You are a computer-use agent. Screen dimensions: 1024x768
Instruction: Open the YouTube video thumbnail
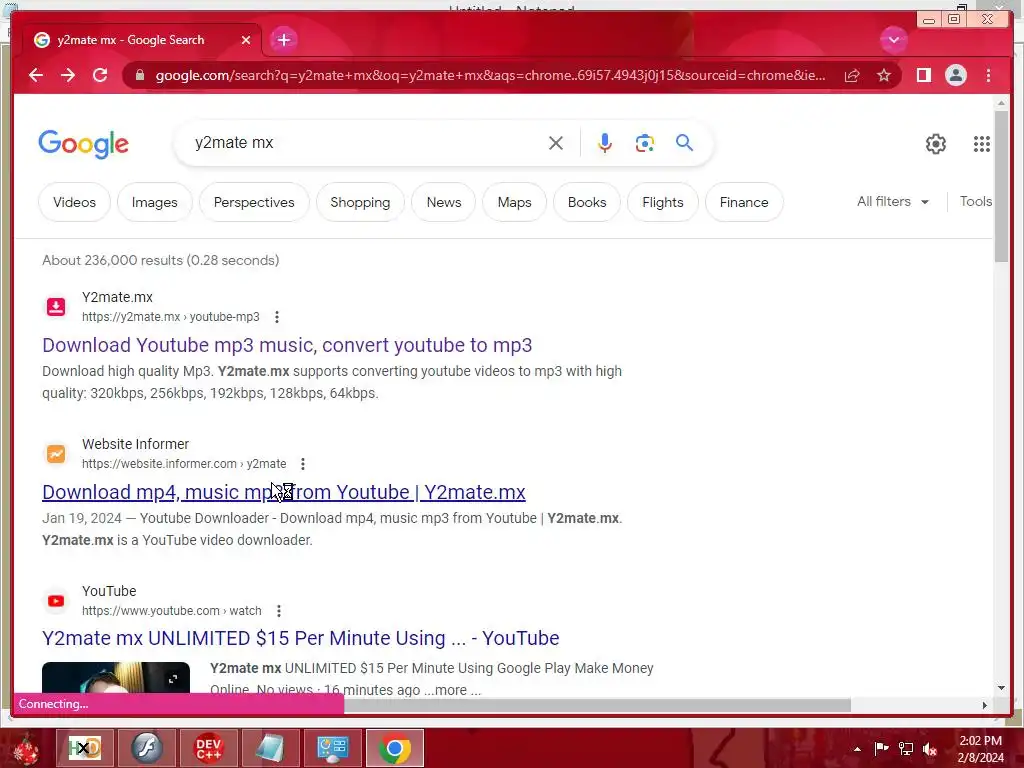click(116, 678)
